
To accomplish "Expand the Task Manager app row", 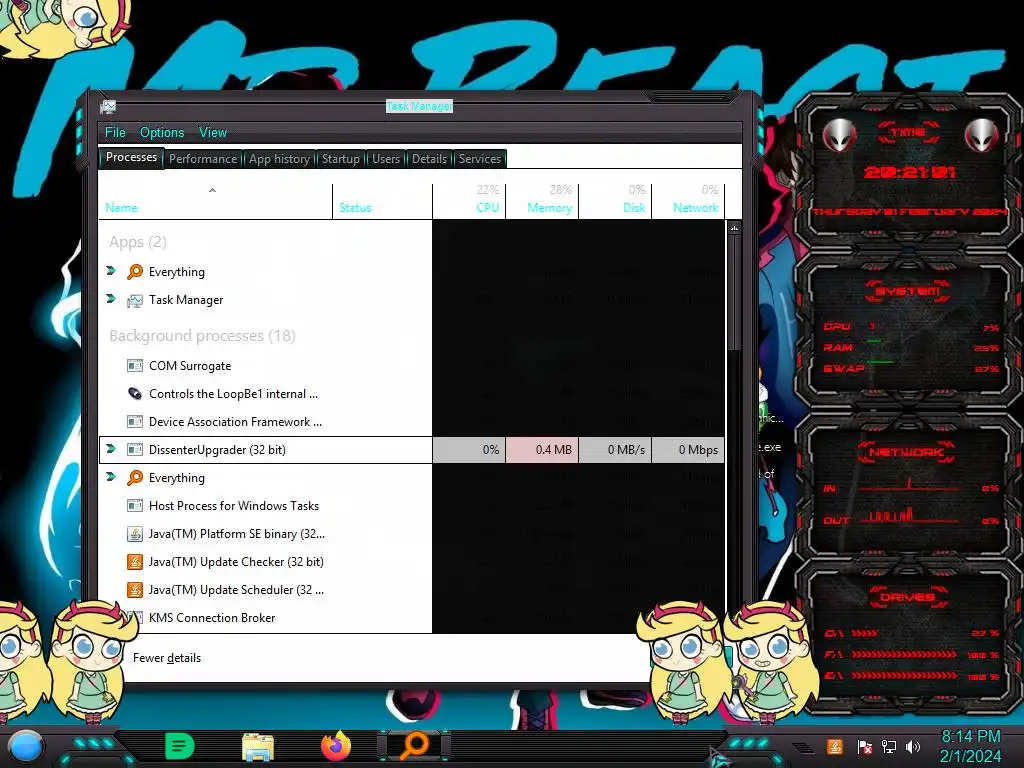I will (x=111, y=298).
